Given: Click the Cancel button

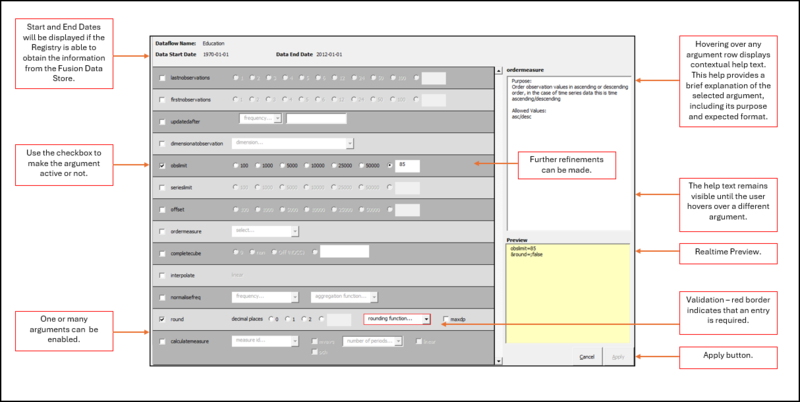Looking at the screenshot, I should [x=588, y=356].
